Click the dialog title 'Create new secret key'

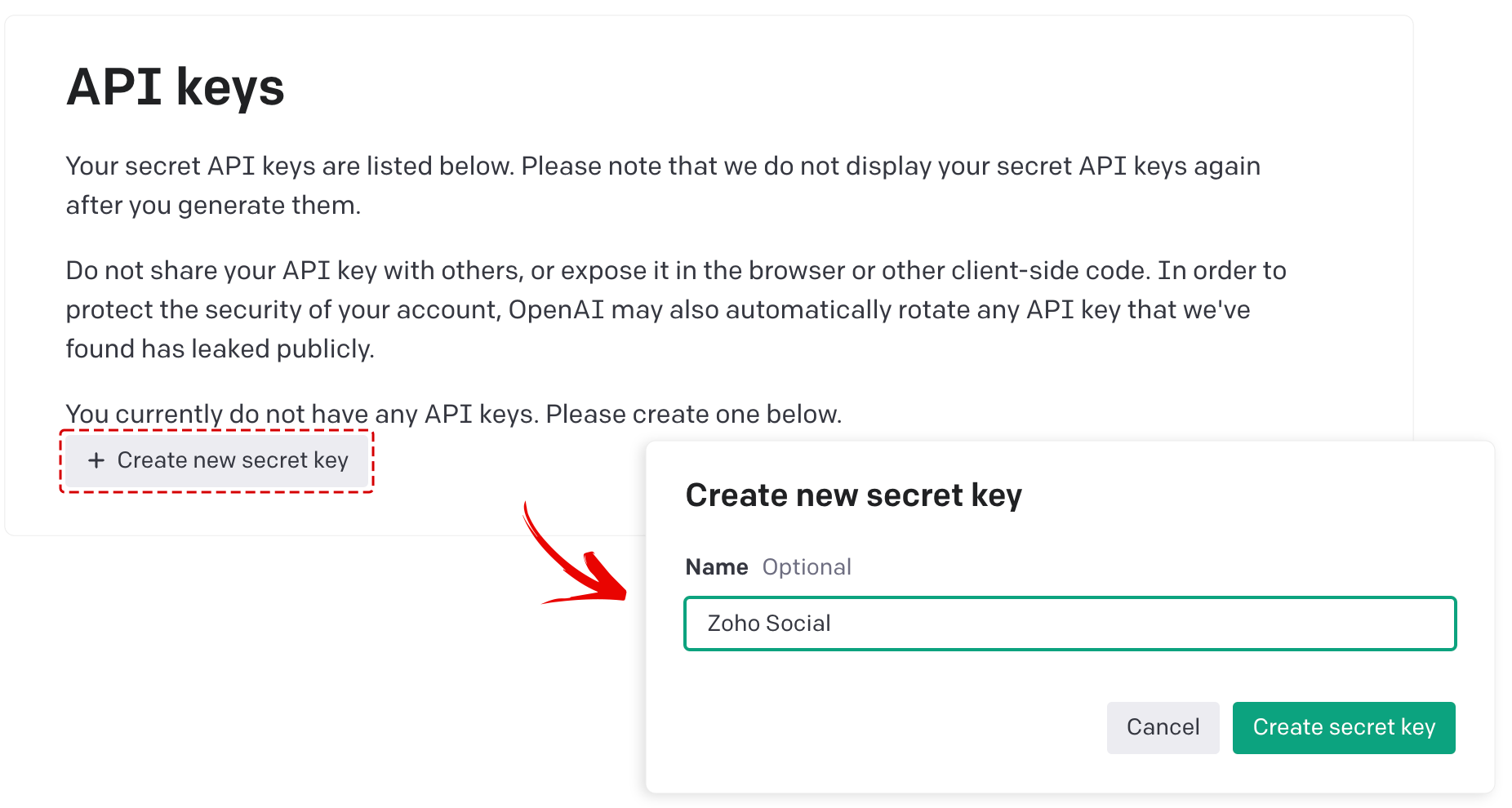[853, 495]
